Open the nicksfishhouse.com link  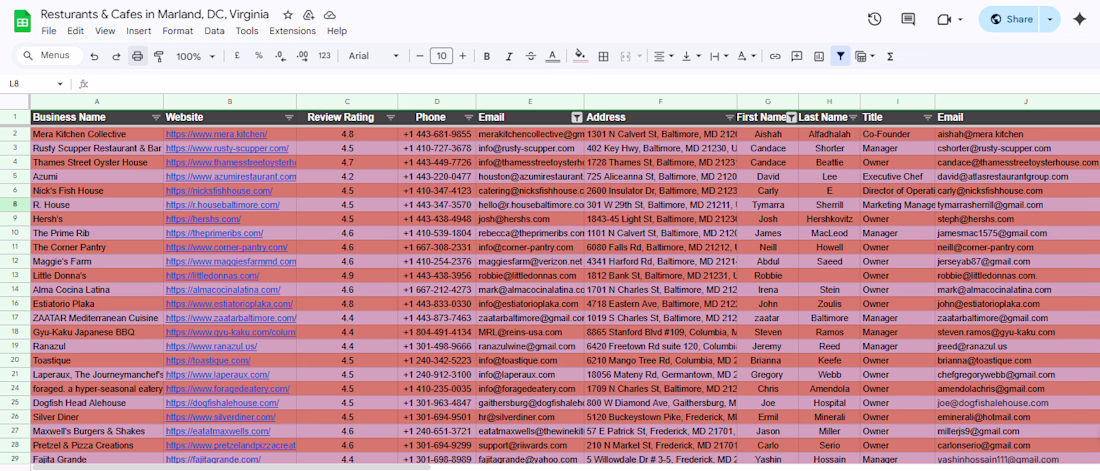tap(219, 191)
